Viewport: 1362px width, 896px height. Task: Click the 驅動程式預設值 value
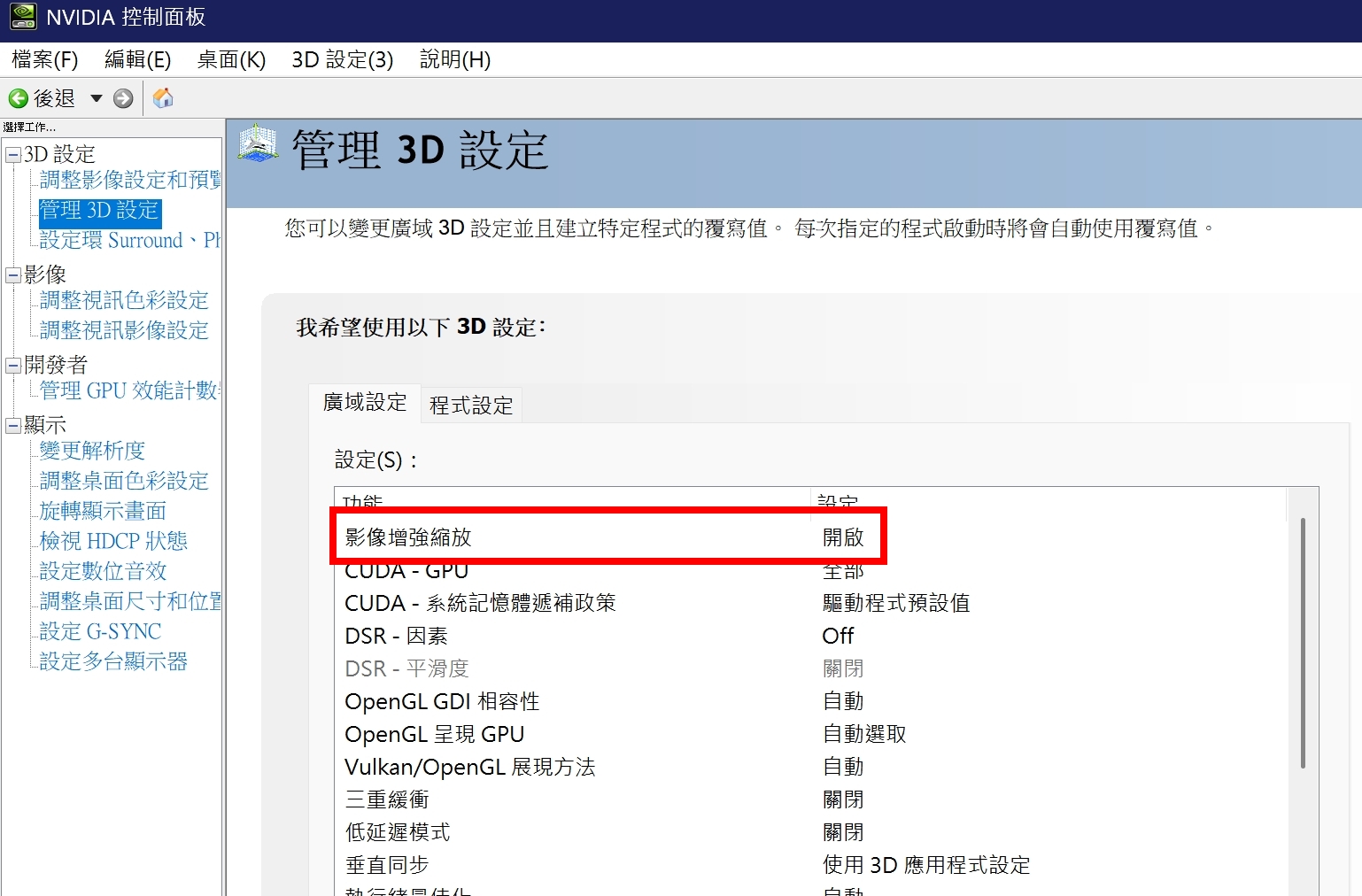tap(896, 603)
